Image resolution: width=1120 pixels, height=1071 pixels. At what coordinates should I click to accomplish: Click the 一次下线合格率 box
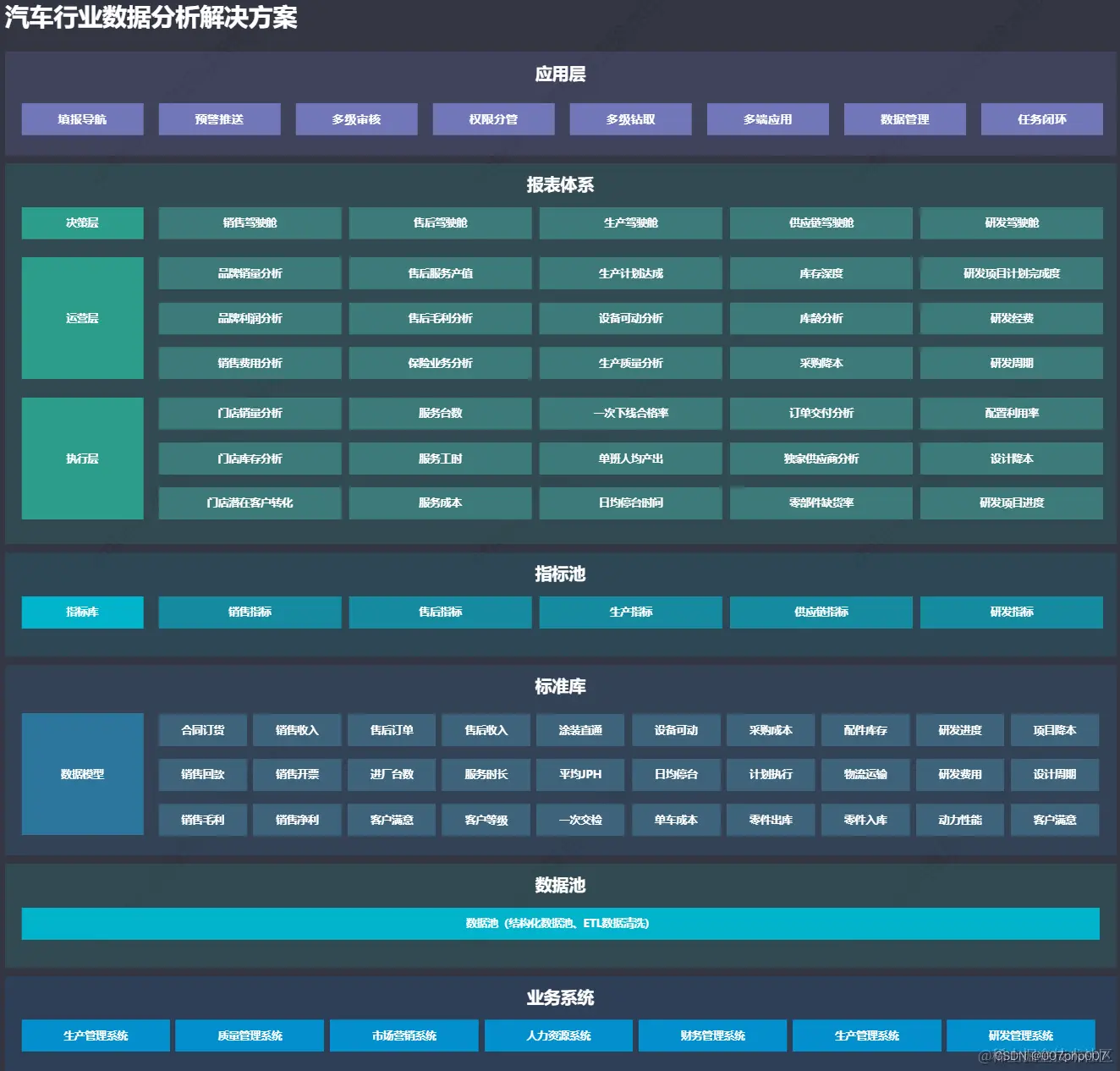point(630,413)
